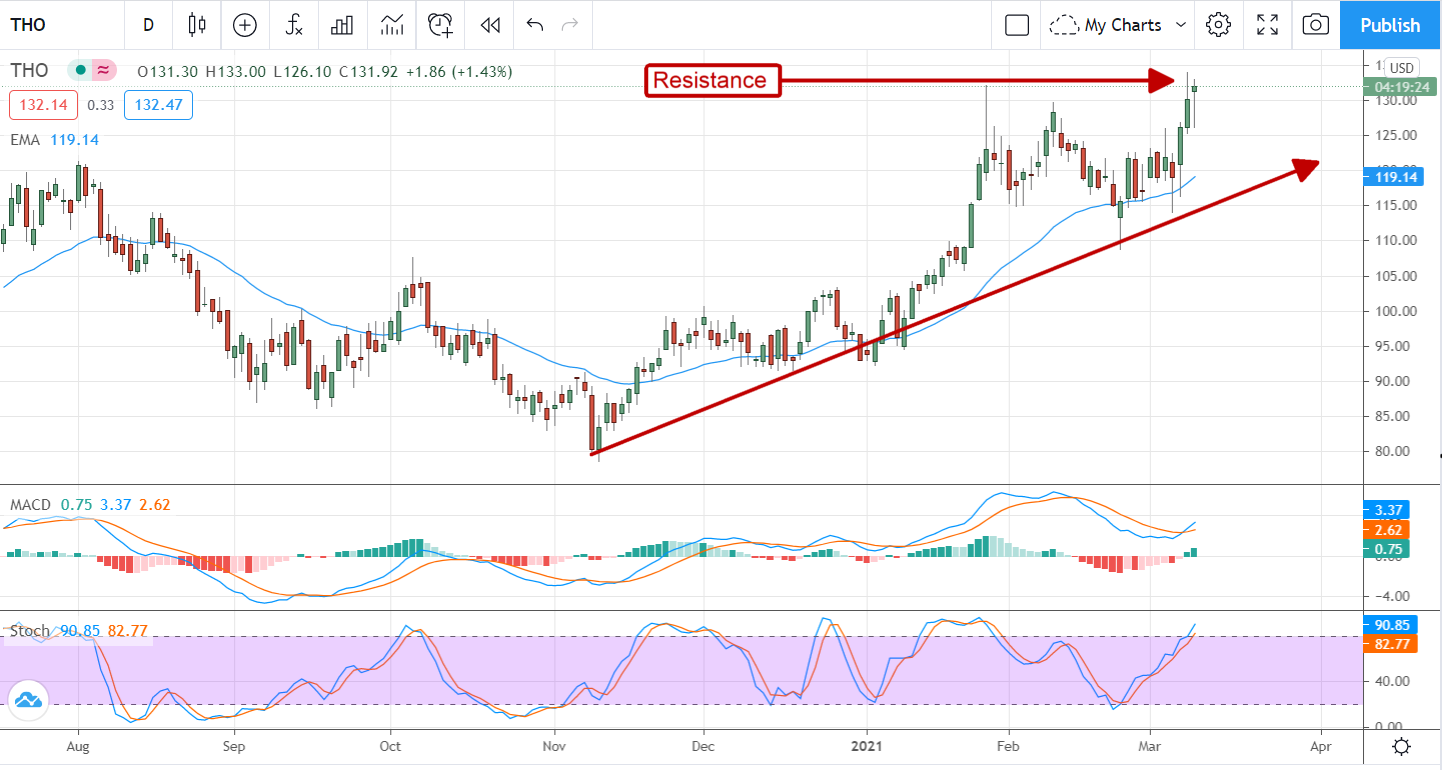Open the My Charts cloud menu

click(1120, 25)
